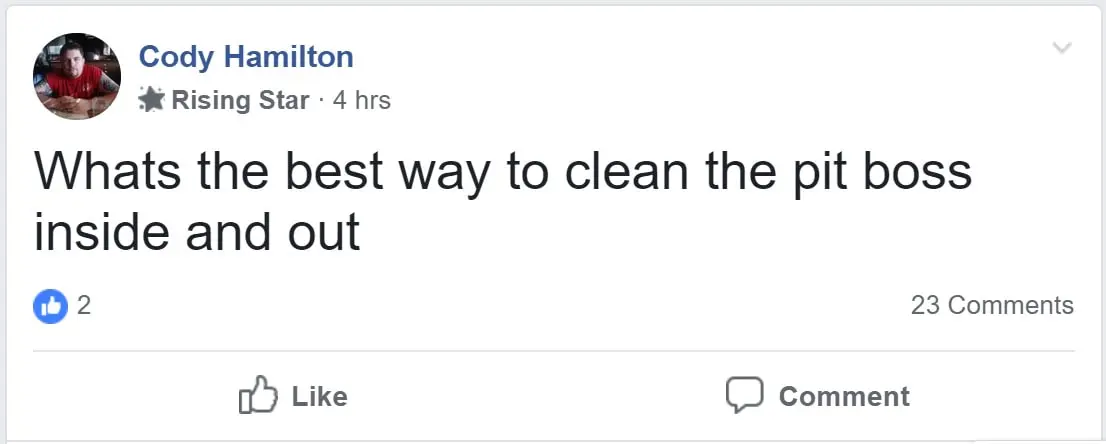Image resolution: width=1106 pixels, height=444 pixels.
Task: Click the word "clean" in the post
Action: coord(624,171)
